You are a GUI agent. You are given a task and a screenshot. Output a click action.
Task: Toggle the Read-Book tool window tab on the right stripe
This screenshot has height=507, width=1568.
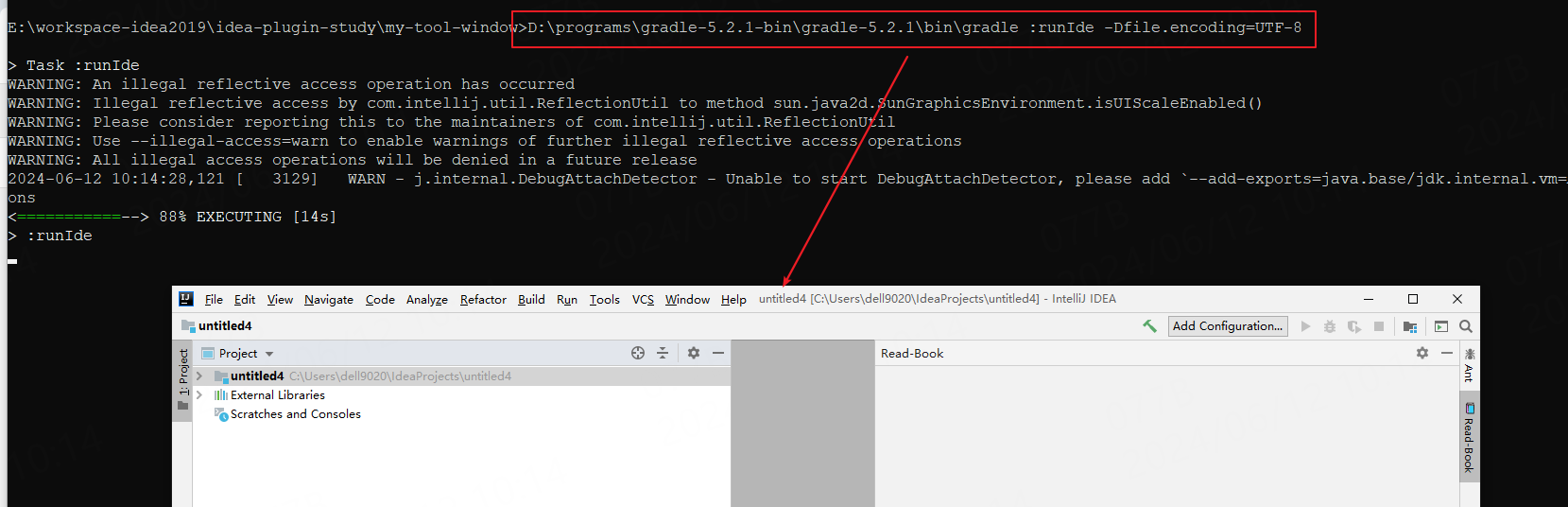(1469, 438)
